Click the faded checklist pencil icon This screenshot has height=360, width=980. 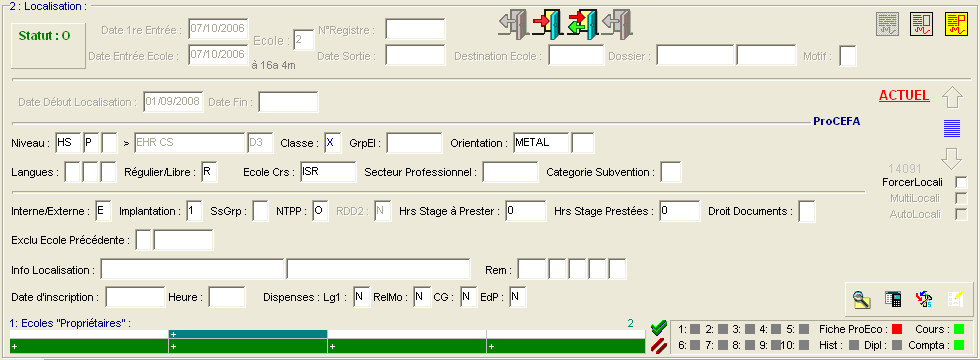pos(955,299)
